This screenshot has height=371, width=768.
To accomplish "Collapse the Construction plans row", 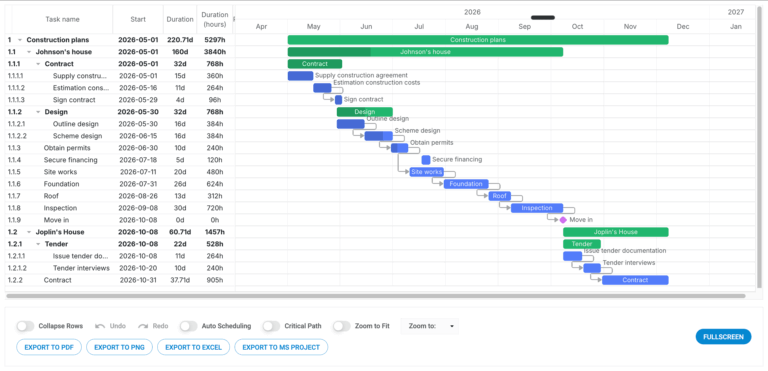I will (x=20, y=40).
